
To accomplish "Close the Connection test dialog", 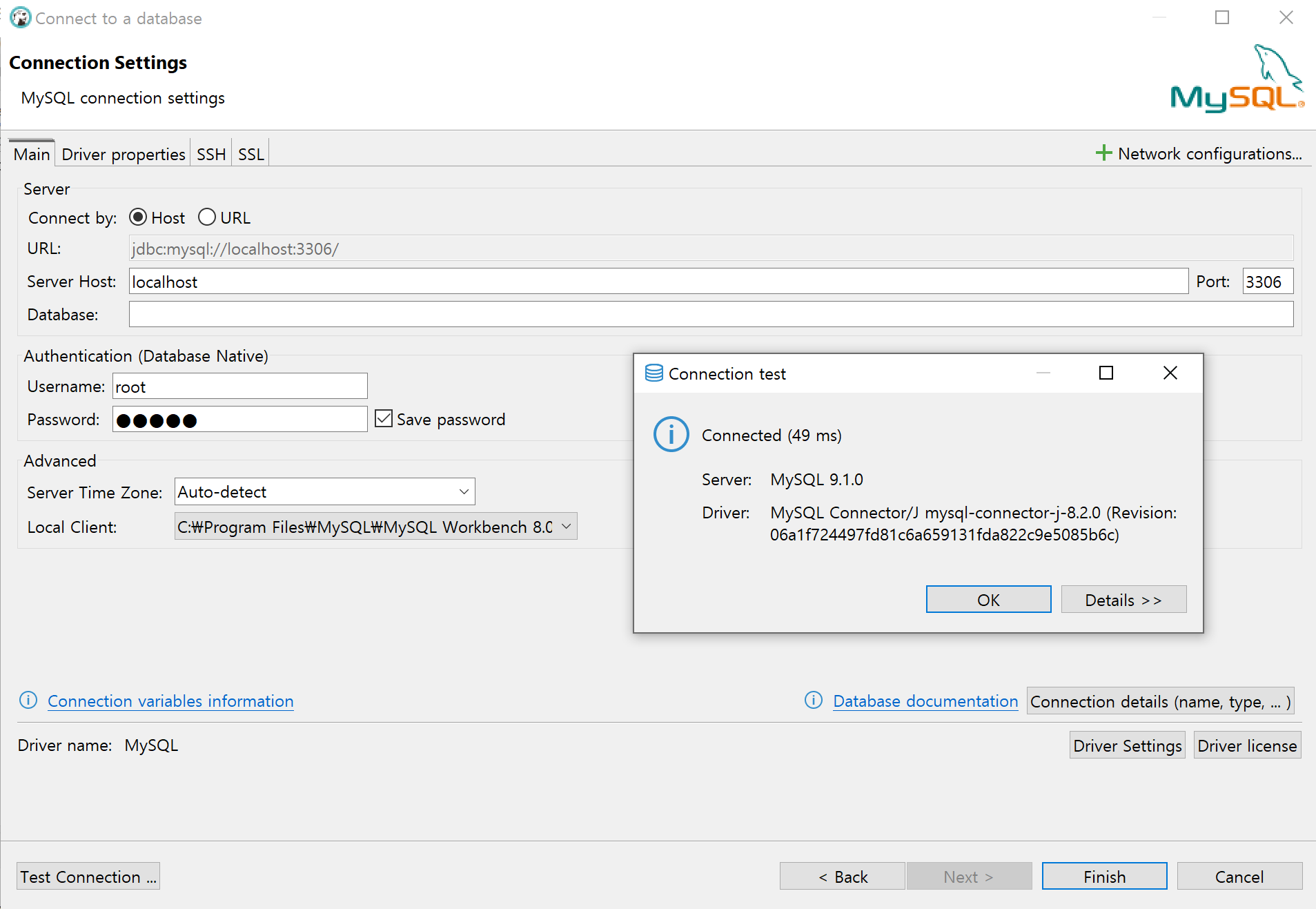I will click(x=1170, y=373).
